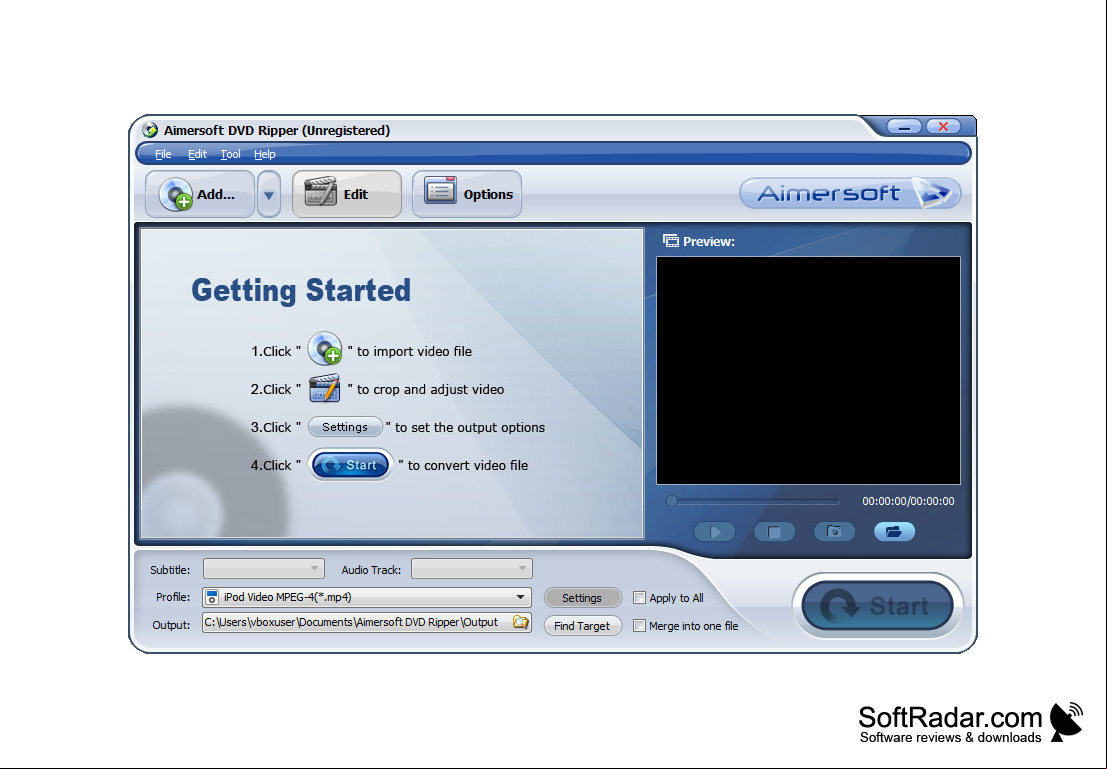Open the File menu
The height and width of the screenshot is (769, 1107).
click(x=163, y=154)
